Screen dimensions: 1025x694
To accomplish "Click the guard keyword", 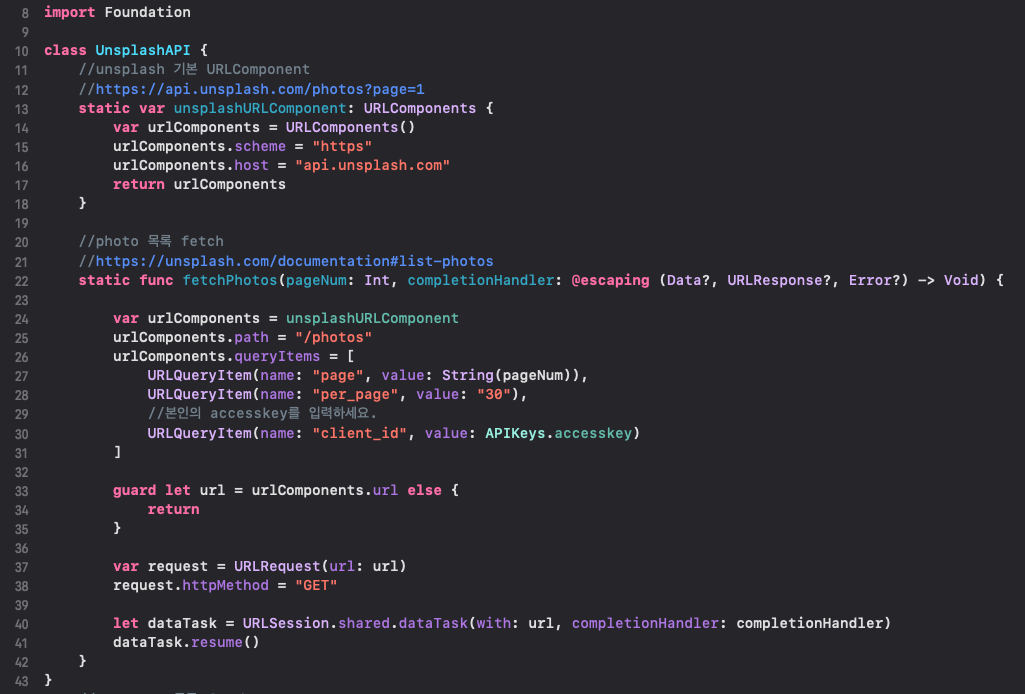I will [x=134, y=490].
